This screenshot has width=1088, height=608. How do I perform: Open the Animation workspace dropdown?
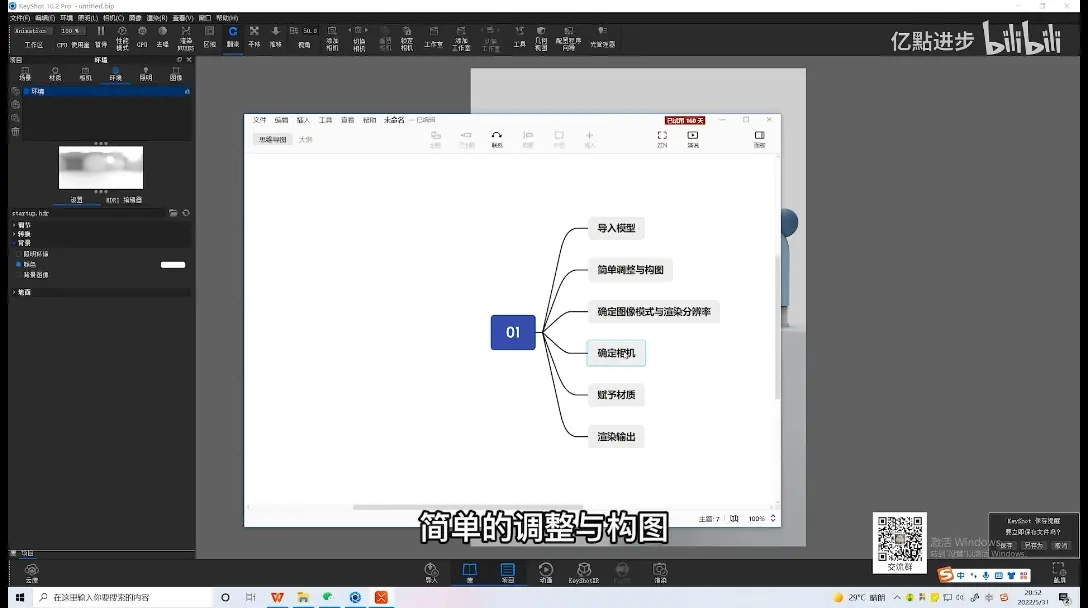[31, 31]
